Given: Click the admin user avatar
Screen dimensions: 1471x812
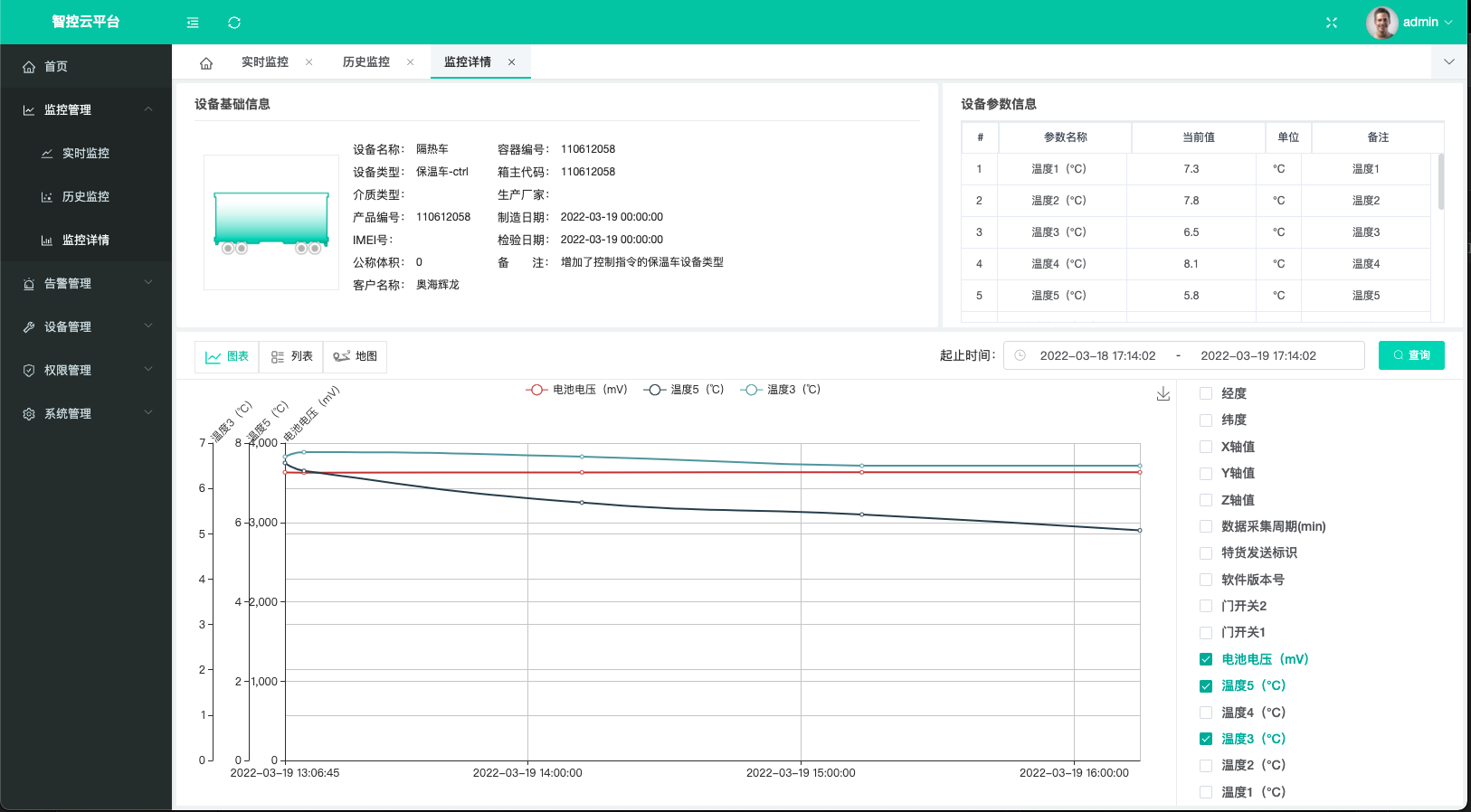Looking at the screenshot, I should pos(1381,23).
